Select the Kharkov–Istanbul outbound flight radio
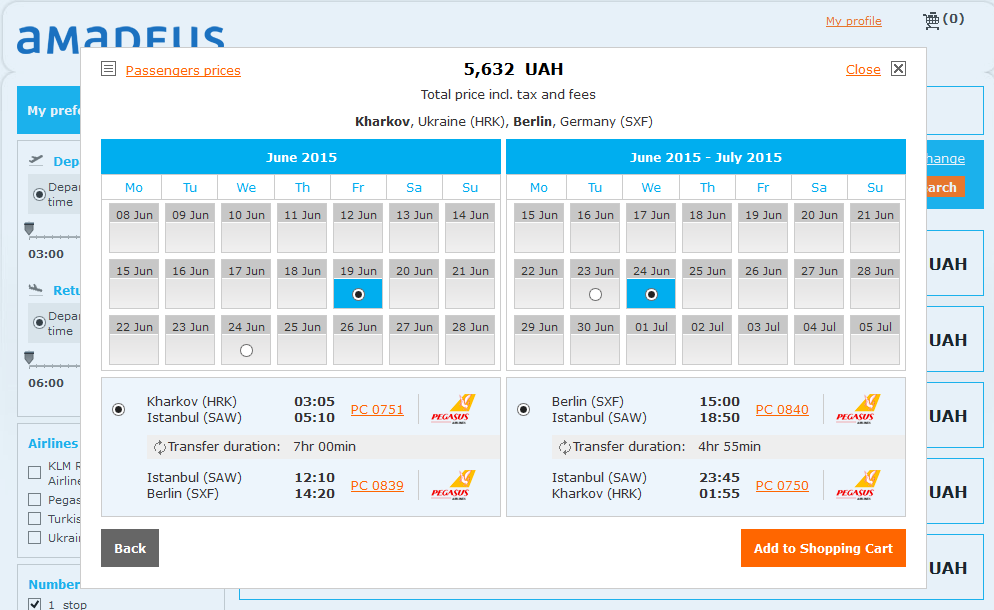The image size is (994, 610). pos(119,410)
